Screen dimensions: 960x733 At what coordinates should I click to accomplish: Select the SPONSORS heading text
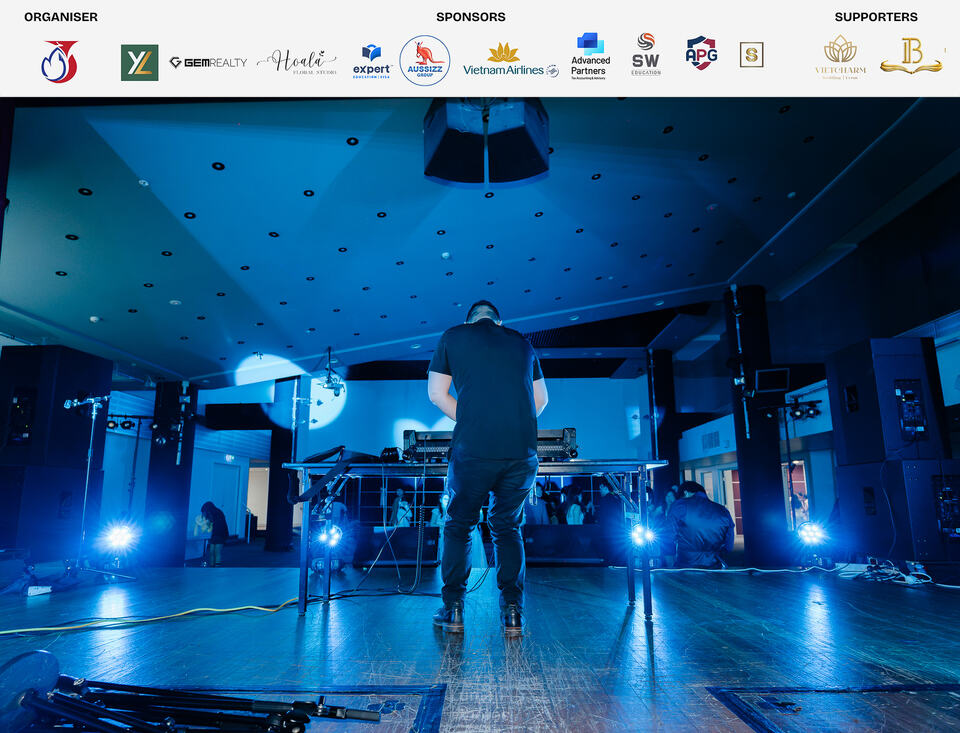(471, 17)
